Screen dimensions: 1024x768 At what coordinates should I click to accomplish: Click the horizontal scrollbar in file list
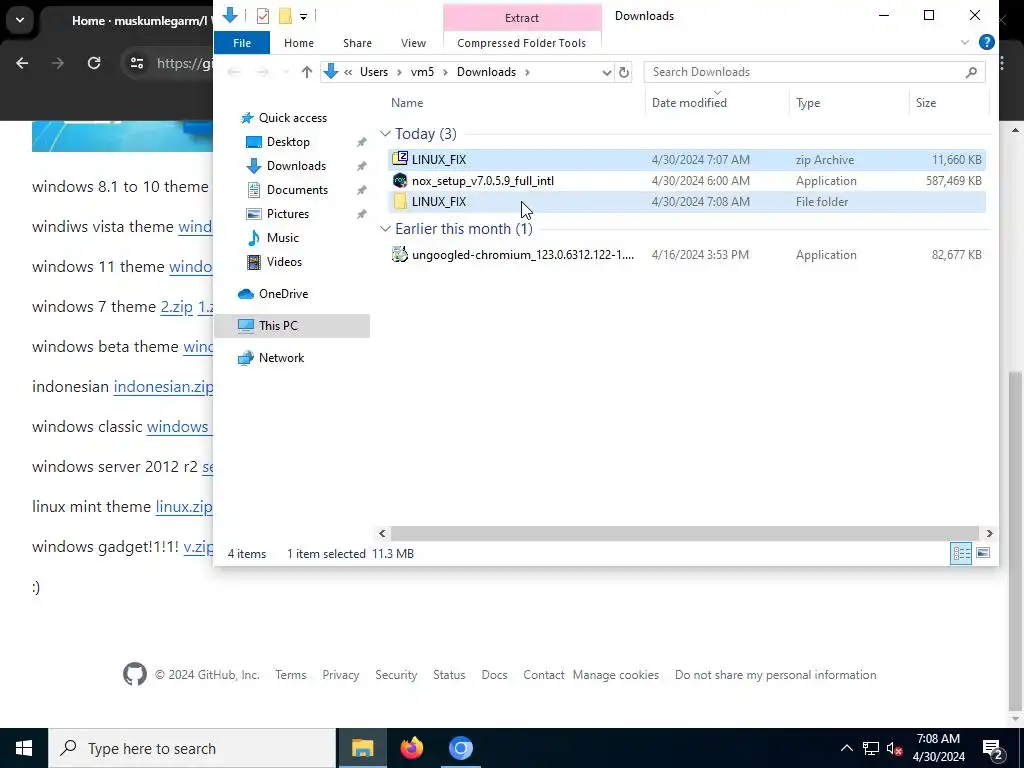click(684, 534)
